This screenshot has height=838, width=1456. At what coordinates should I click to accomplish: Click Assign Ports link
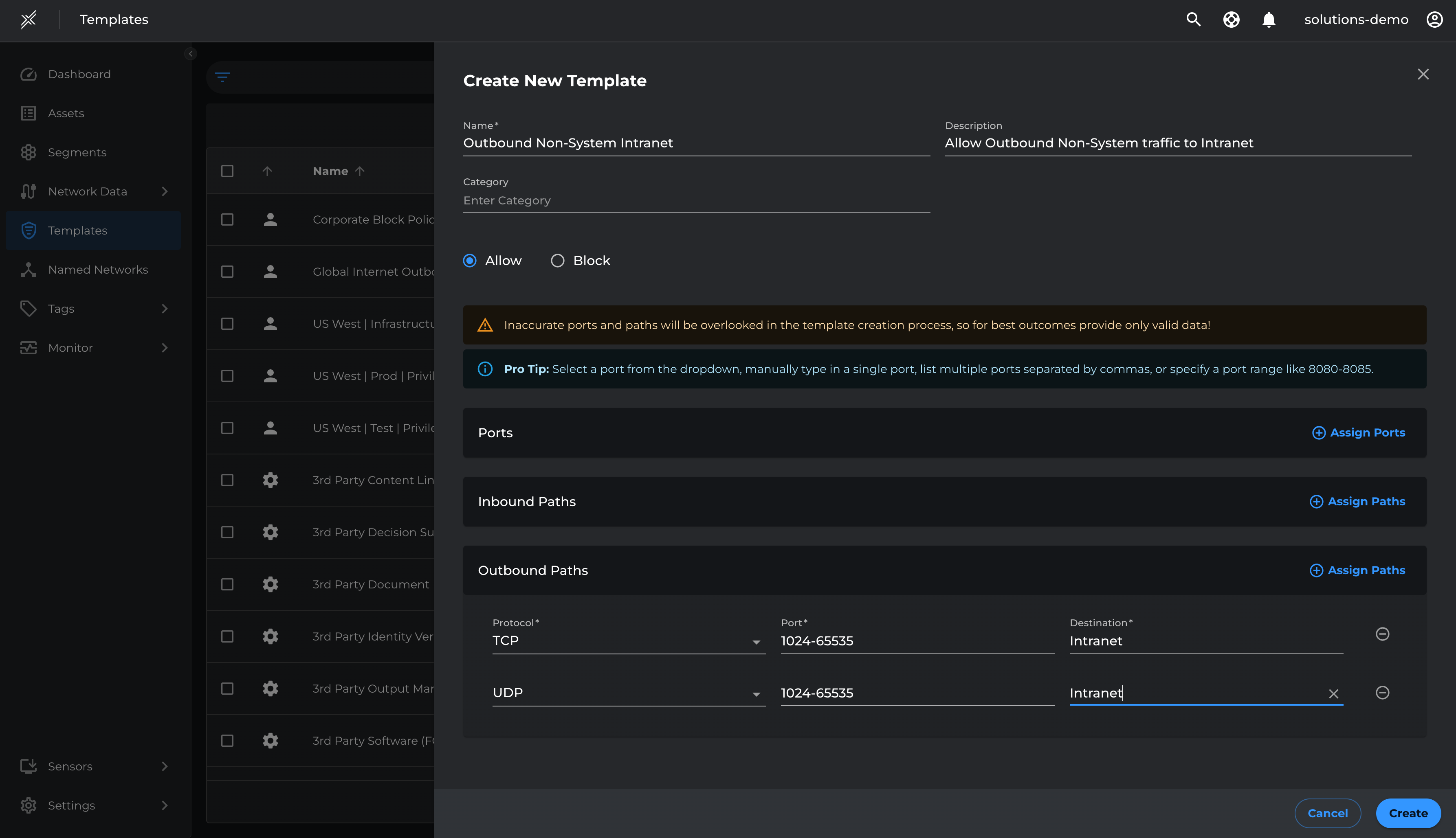tap(1359, 432)
